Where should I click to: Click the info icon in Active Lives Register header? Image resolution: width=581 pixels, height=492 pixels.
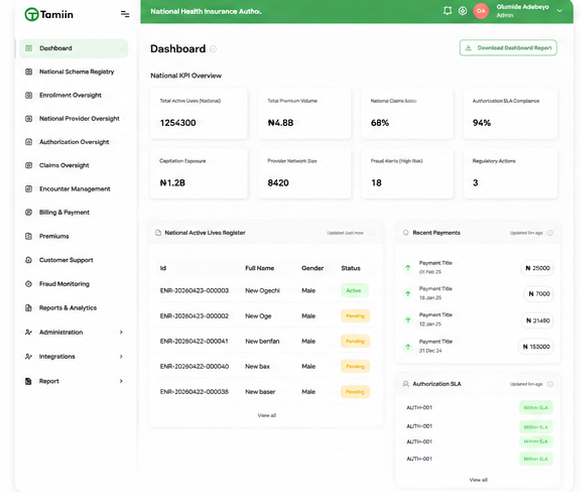click(372, 233)
